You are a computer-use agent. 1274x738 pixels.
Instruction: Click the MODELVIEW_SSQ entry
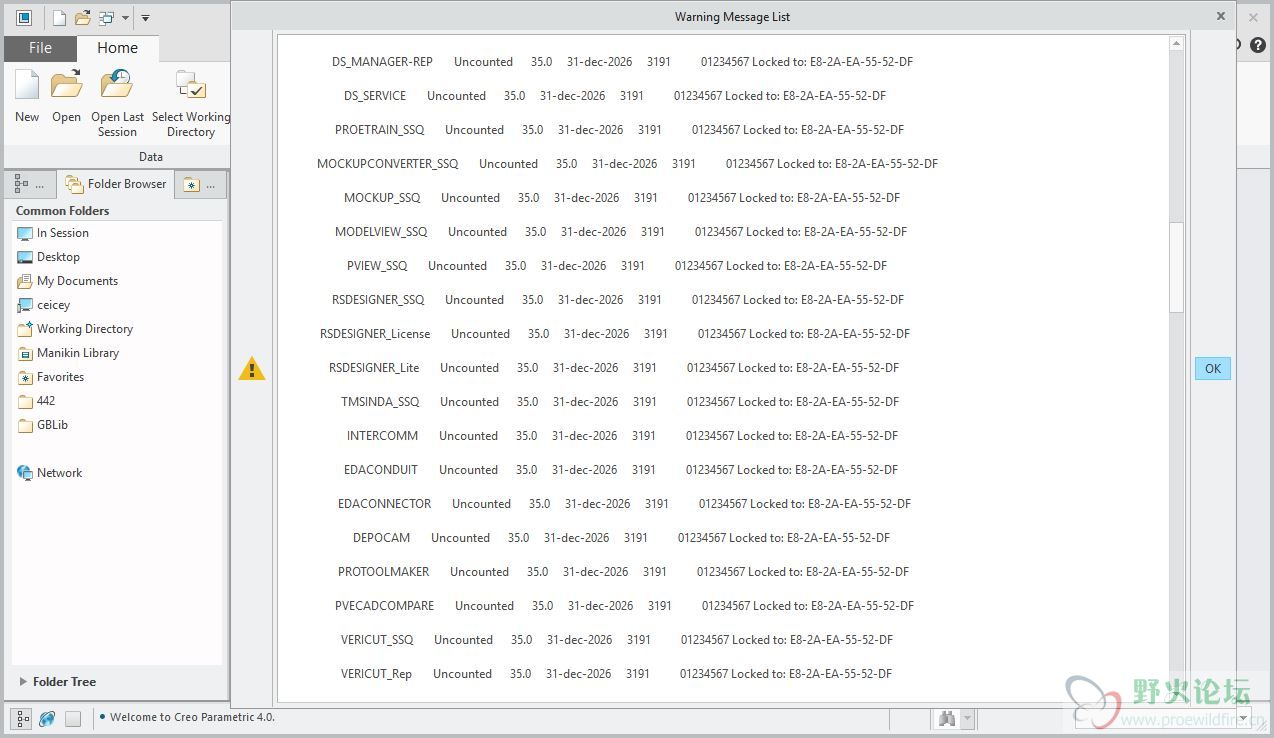click(381, 232)
